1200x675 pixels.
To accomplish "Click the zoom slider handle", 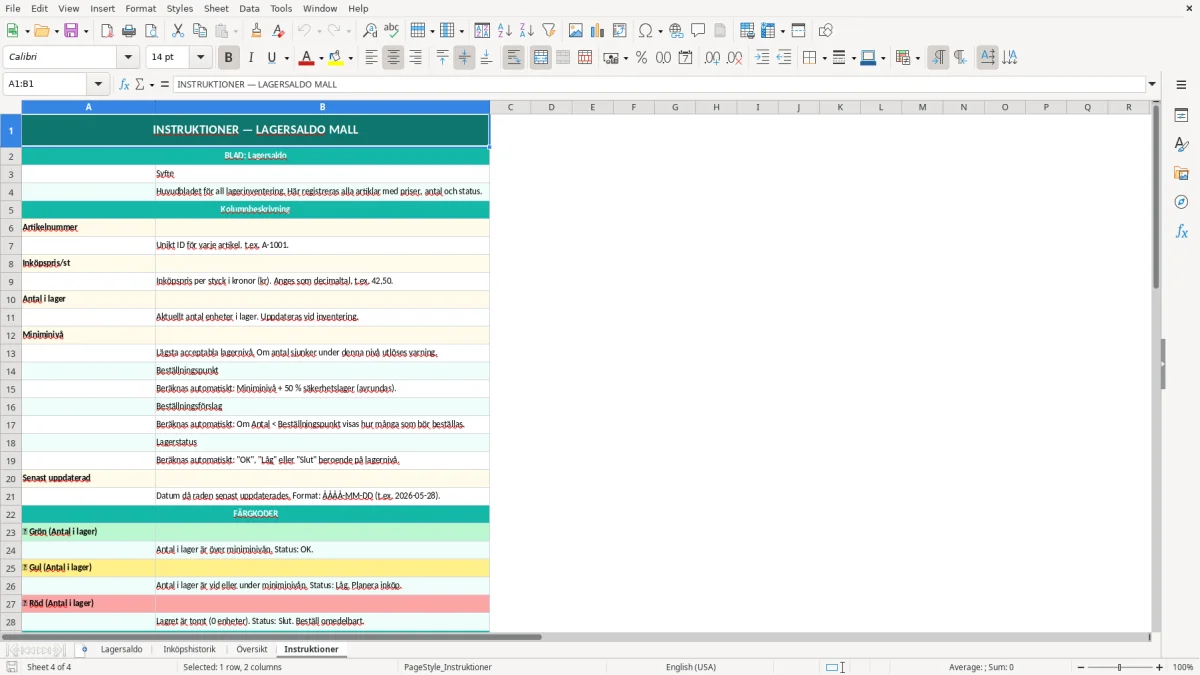I will point(1119,667).
